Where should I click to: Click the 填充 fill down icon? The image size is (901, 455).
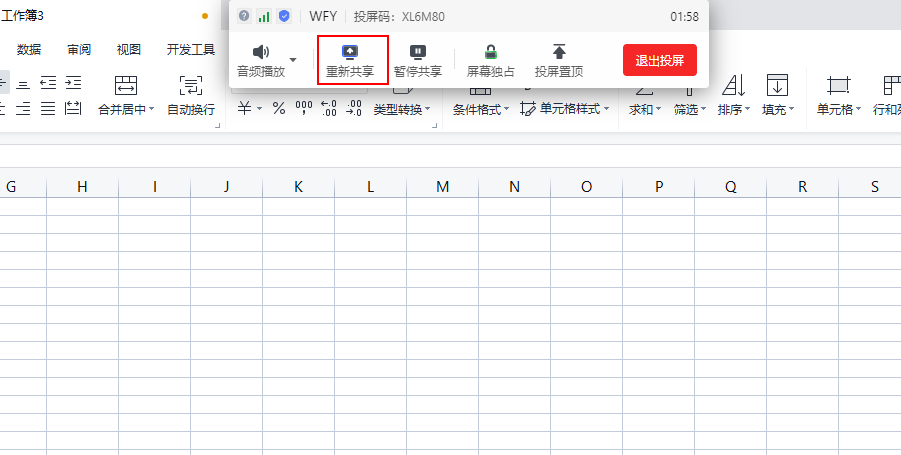[x=777, y=85]
